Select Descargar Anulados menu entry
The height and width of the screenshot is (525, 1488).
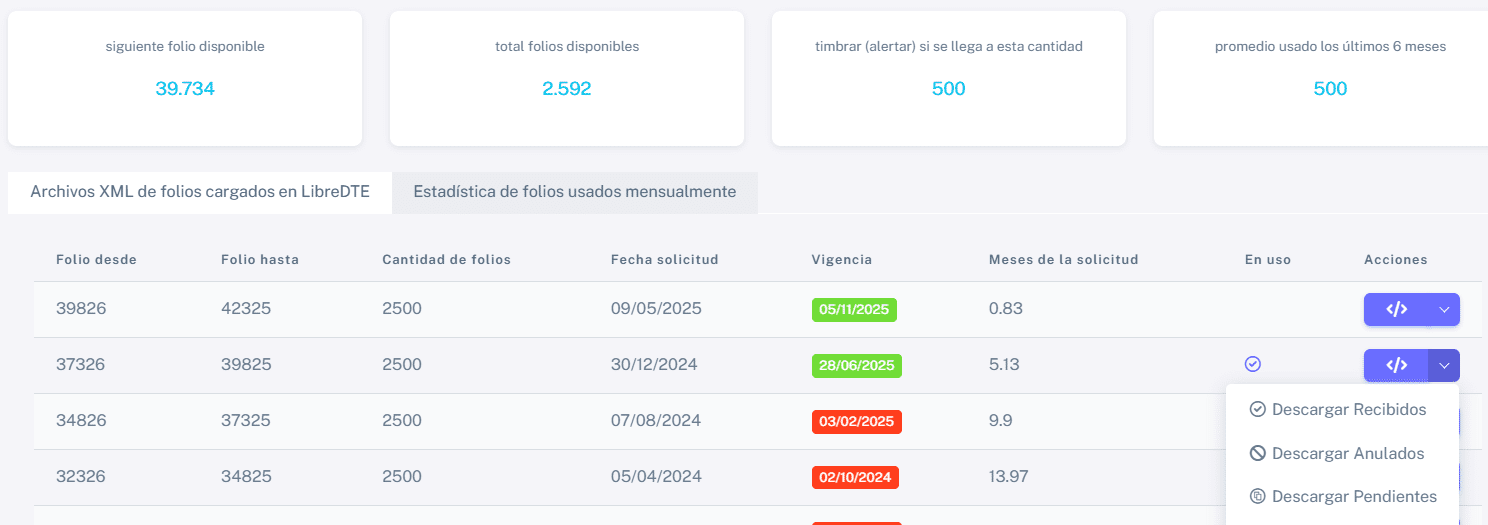(1342, 453)
